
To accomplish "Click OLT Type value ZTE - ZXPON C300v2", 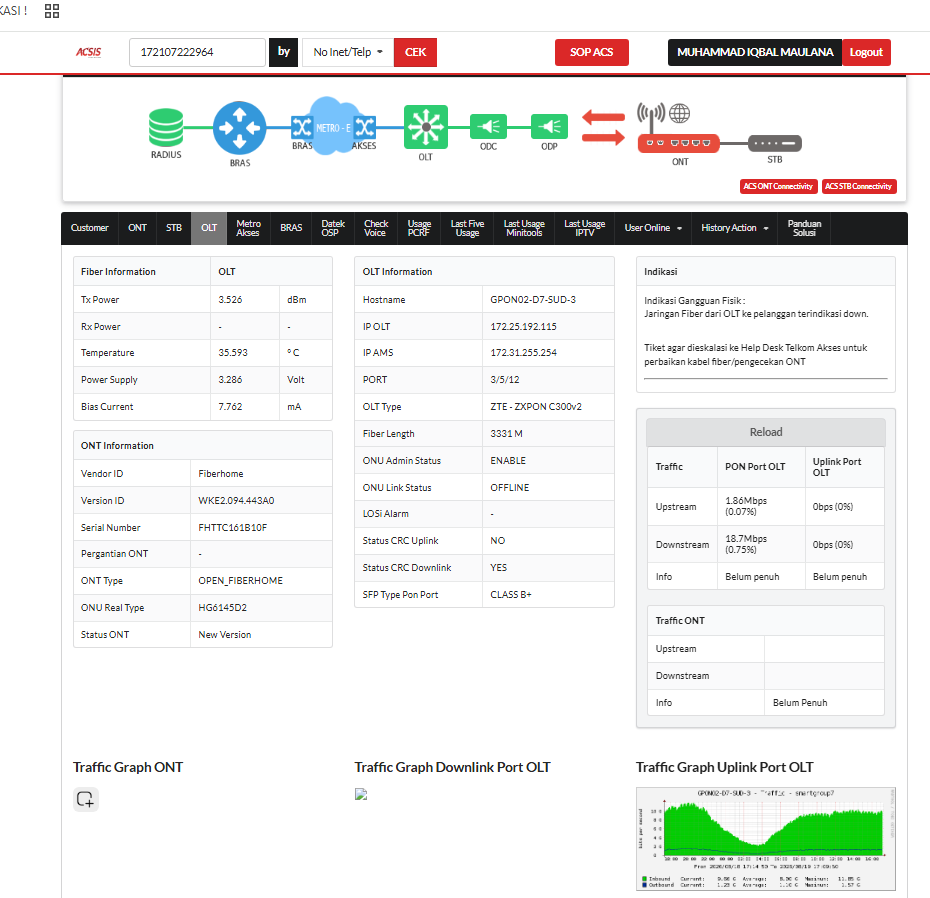I will 536,407.
